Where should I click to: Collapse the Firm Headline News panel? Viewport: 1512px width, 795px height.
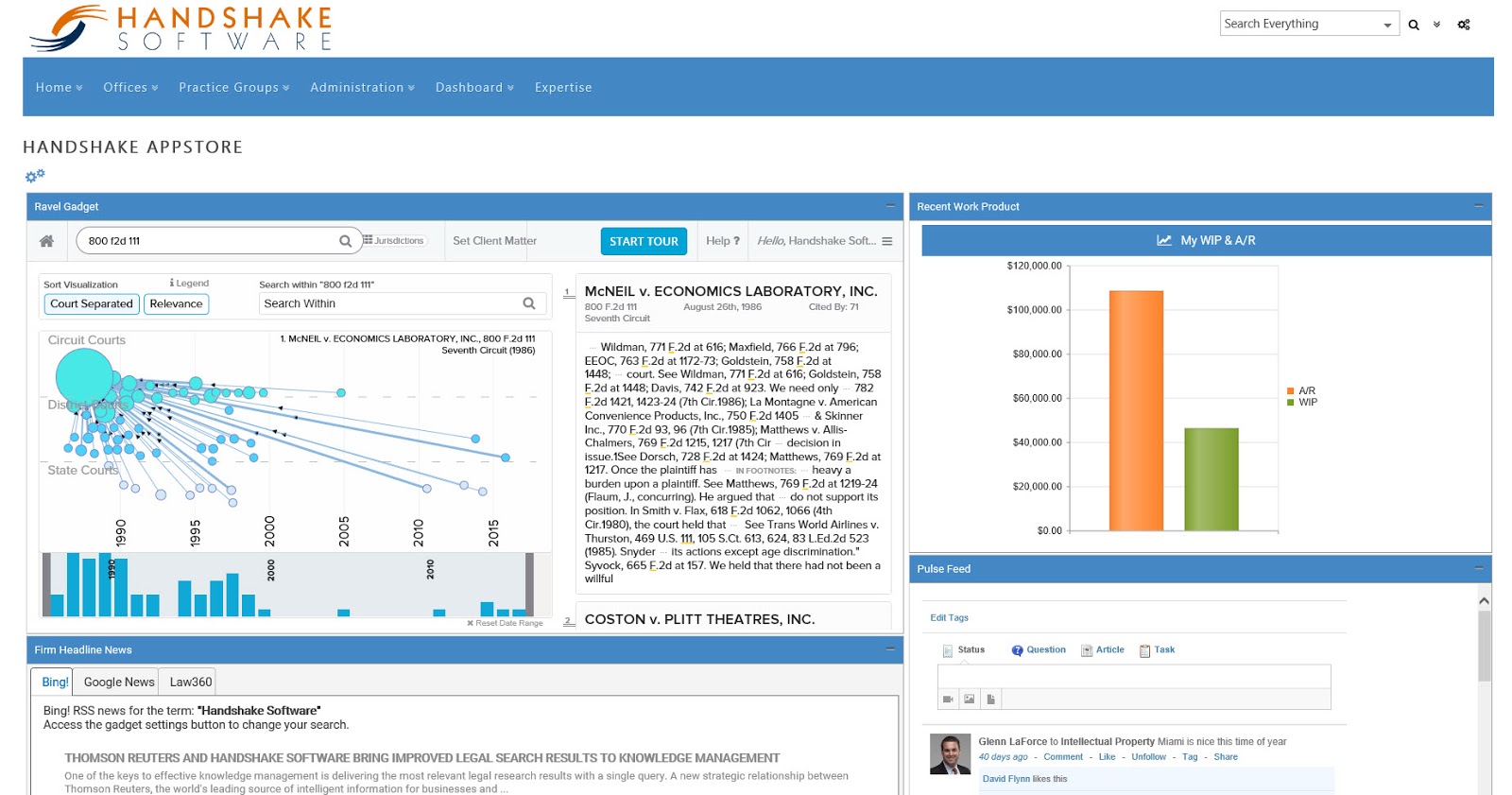click(890, 648)
